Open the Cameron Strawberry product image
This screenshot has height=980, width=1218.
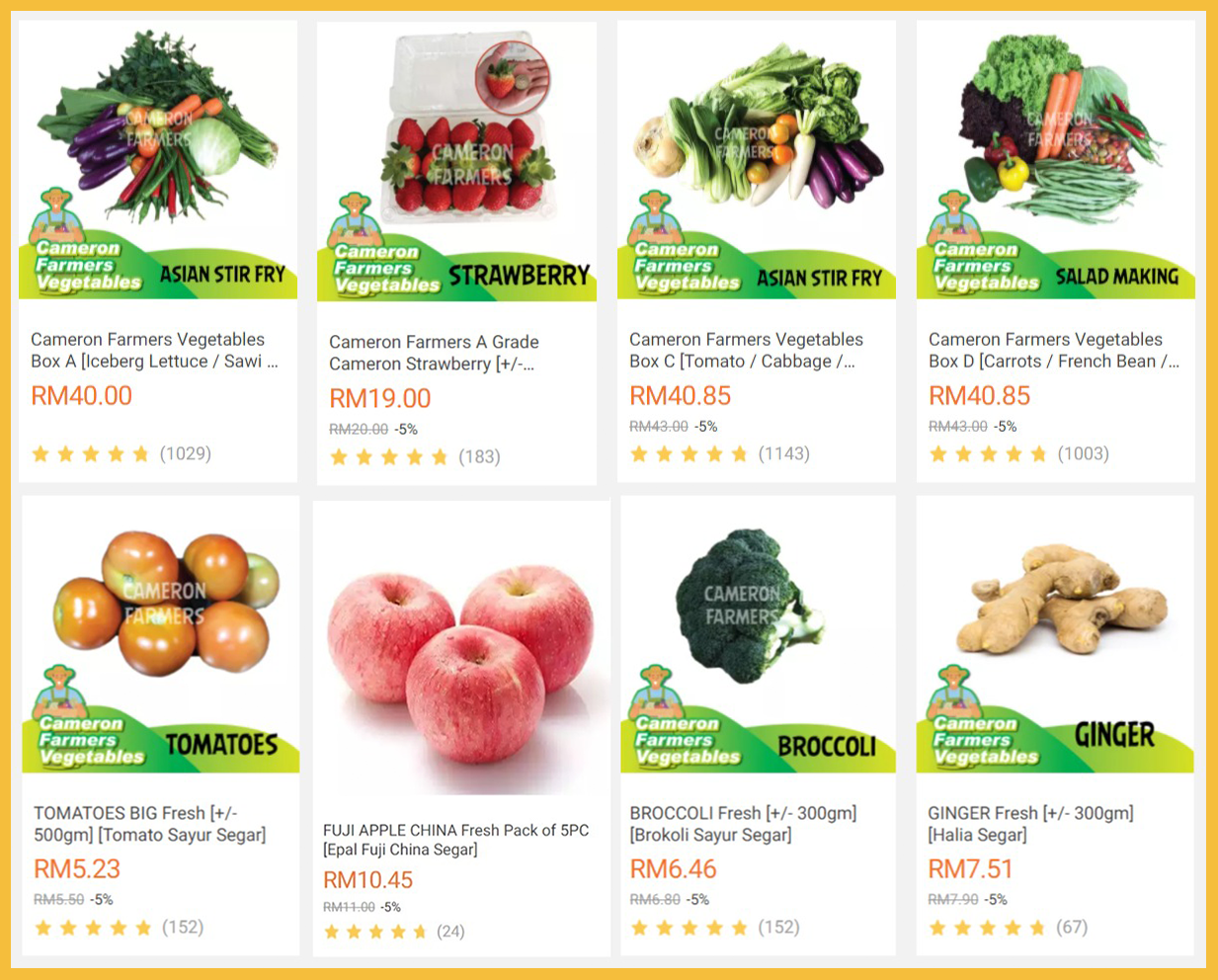pos(456,162)
